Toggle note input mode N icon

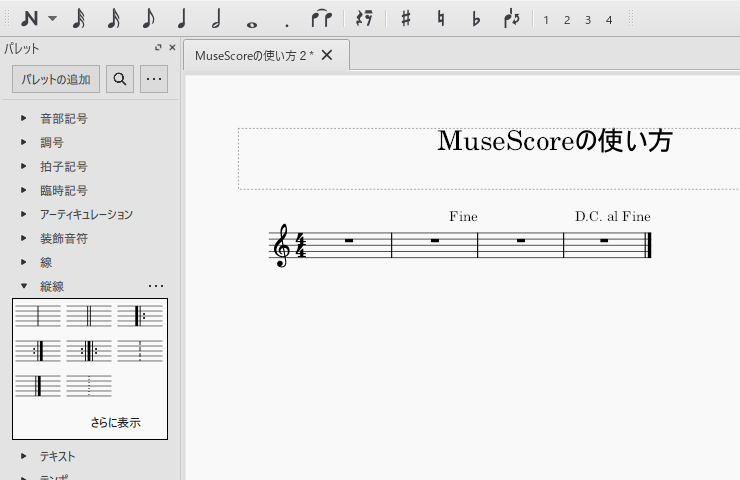tap(29, 19)
